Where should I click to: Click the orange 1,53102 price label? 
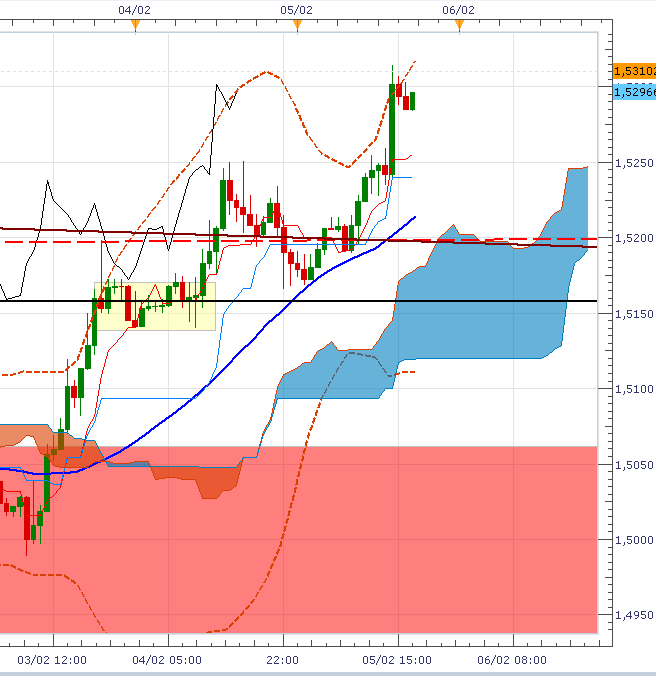point(634,71)
